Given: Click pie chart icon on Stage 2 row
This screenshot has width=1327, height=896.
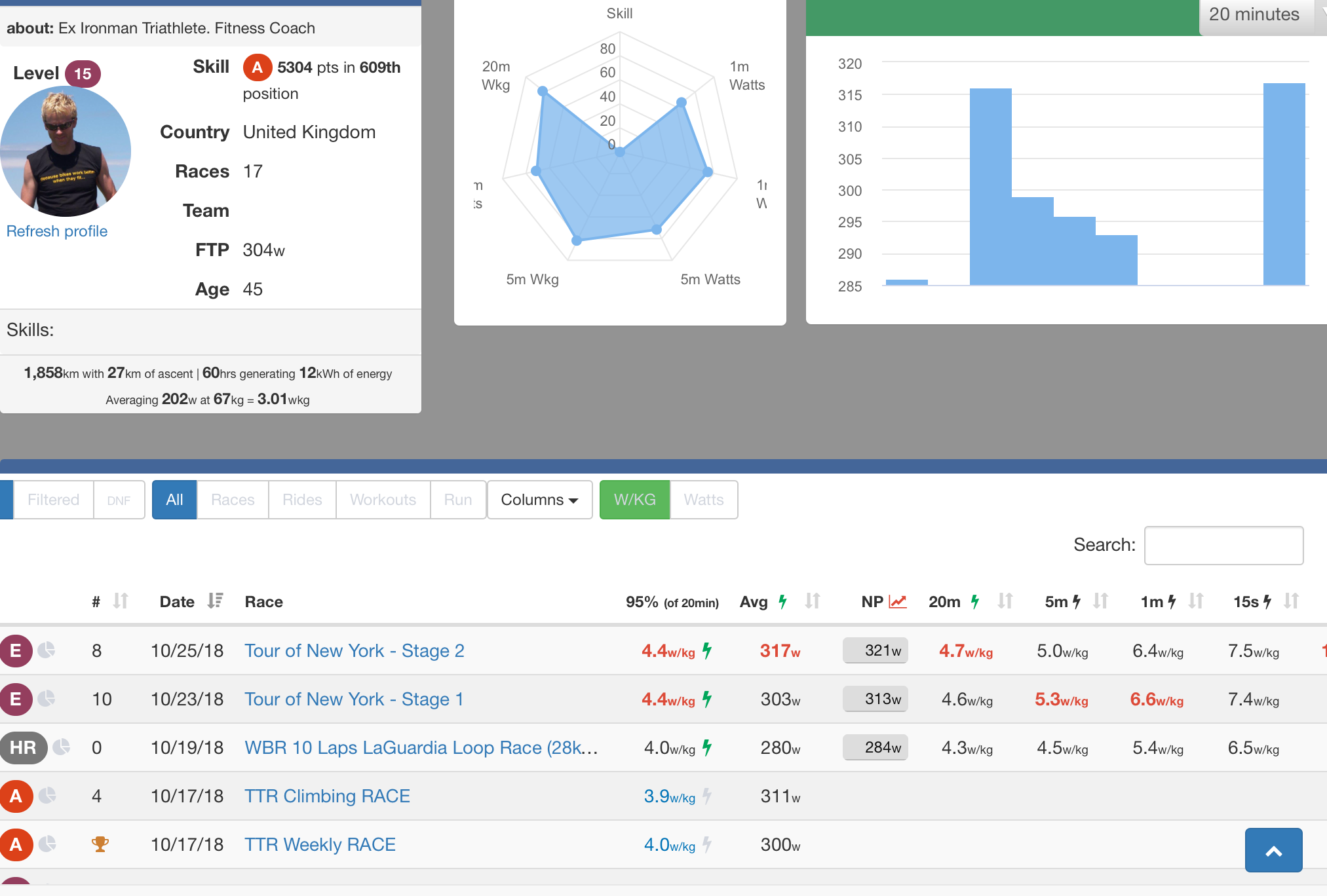Looking at the screenshot, I should [x=47, y=650].
